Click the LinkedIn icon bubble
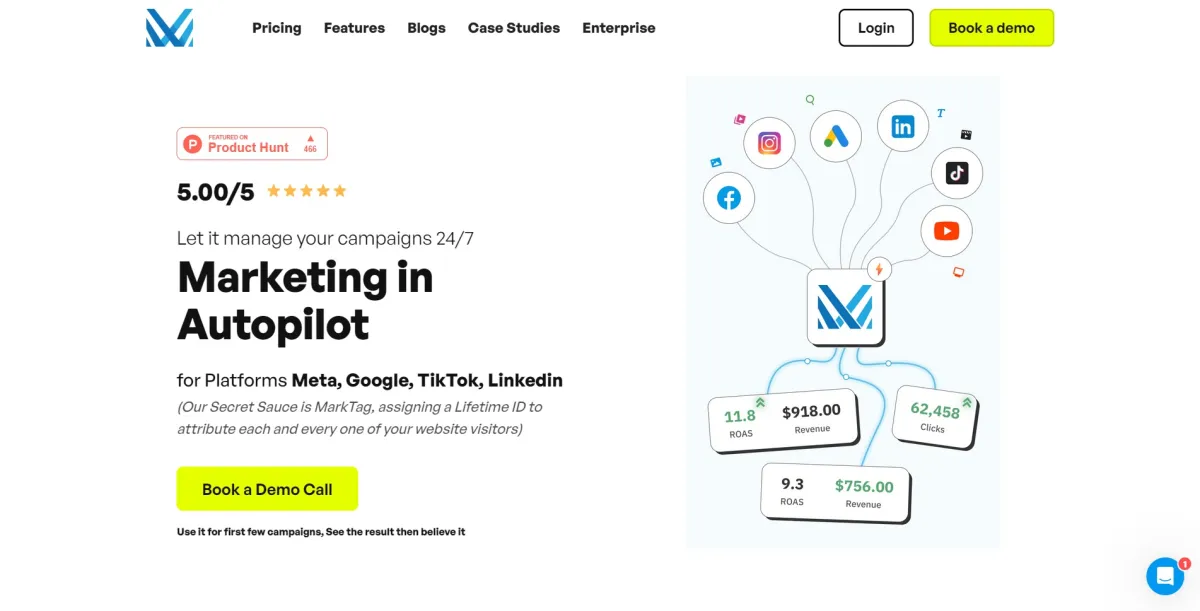The image size is (1200, 611). point(903,127)
